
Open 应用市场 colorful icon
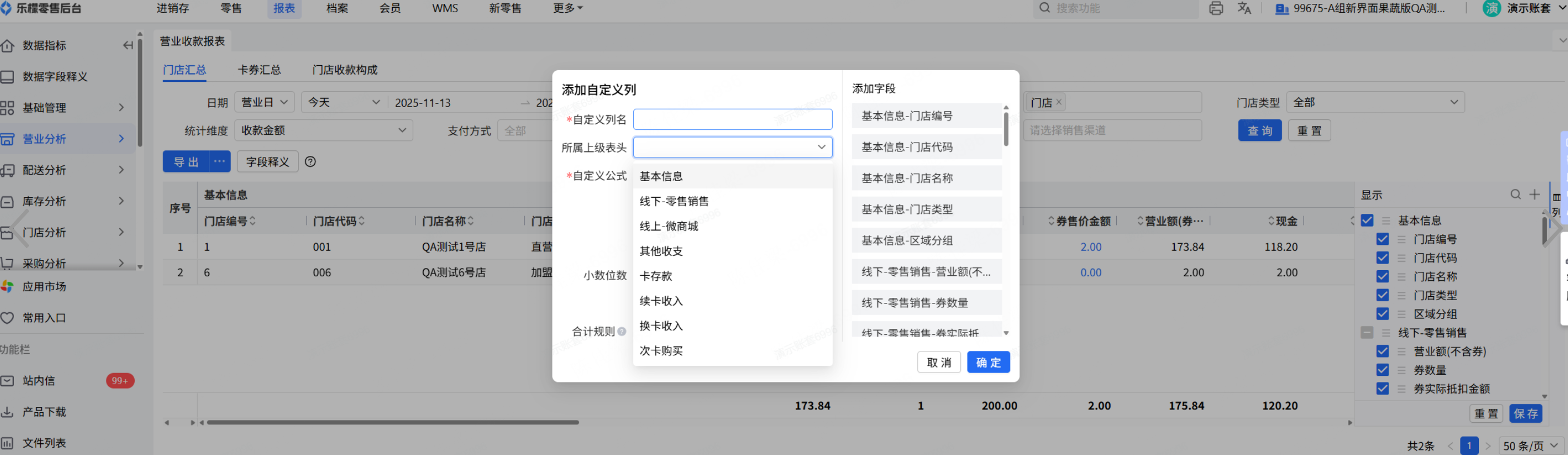7,286
